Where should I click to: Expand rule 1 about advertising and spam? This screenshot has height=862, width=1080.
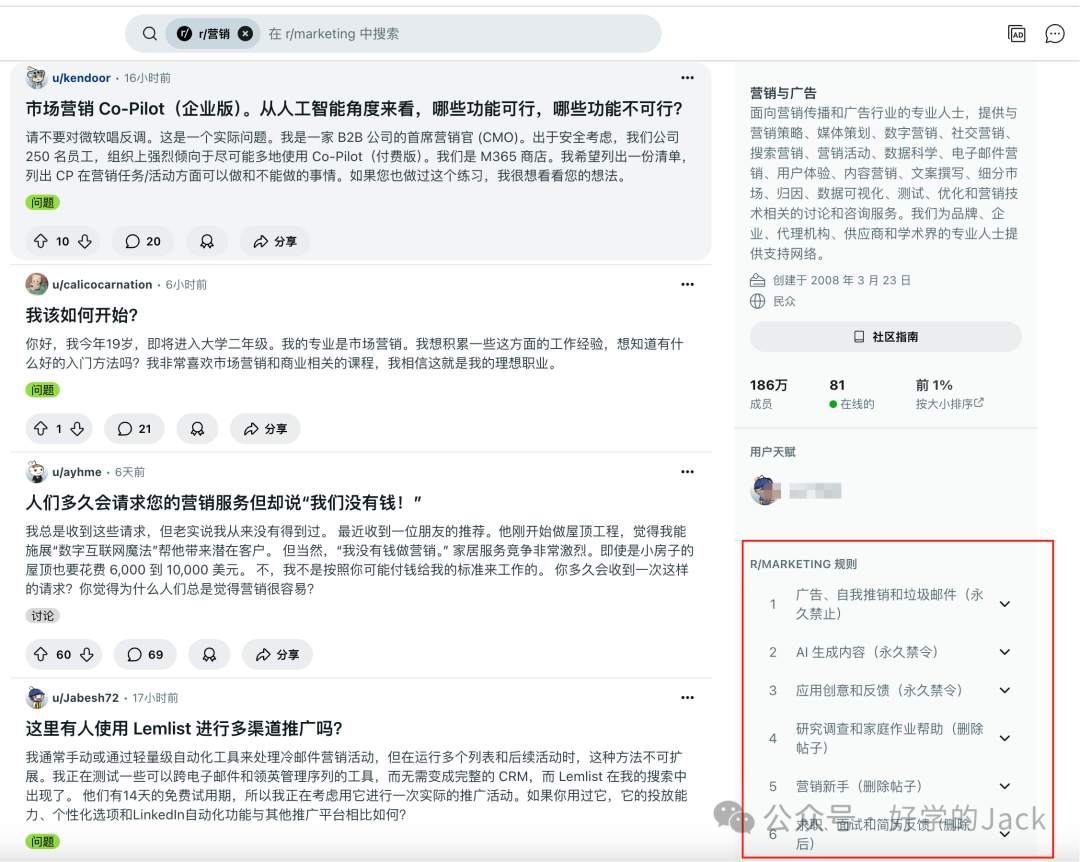tap(1005, 604)
